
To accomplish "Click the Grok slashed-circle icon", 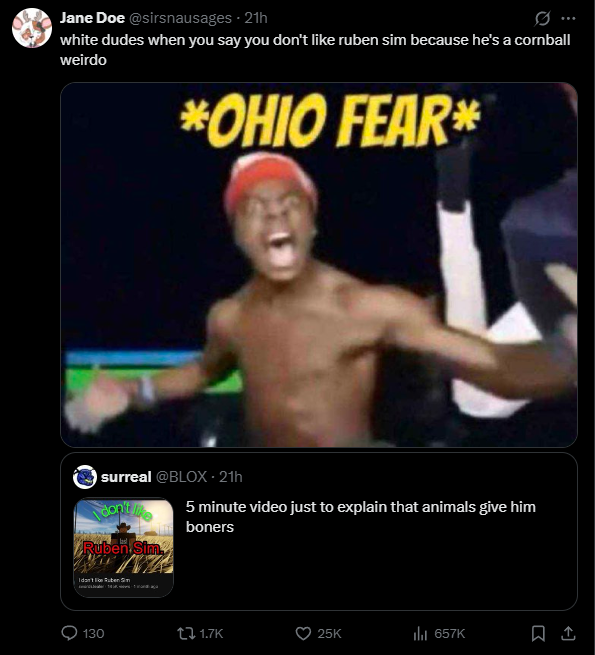I will coord(542,18).
